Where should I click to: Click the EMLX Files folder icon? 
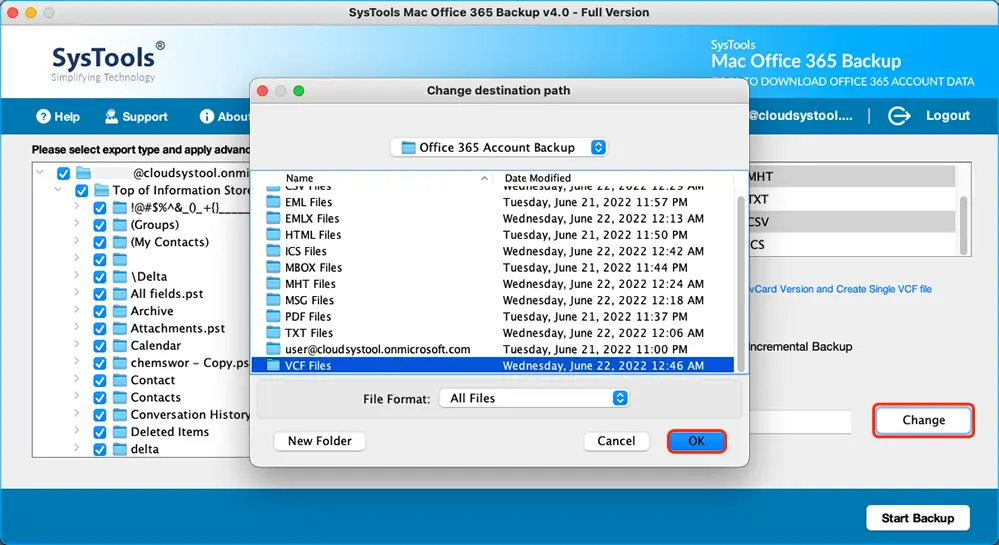pyautogui.click(x=273, y=218)
